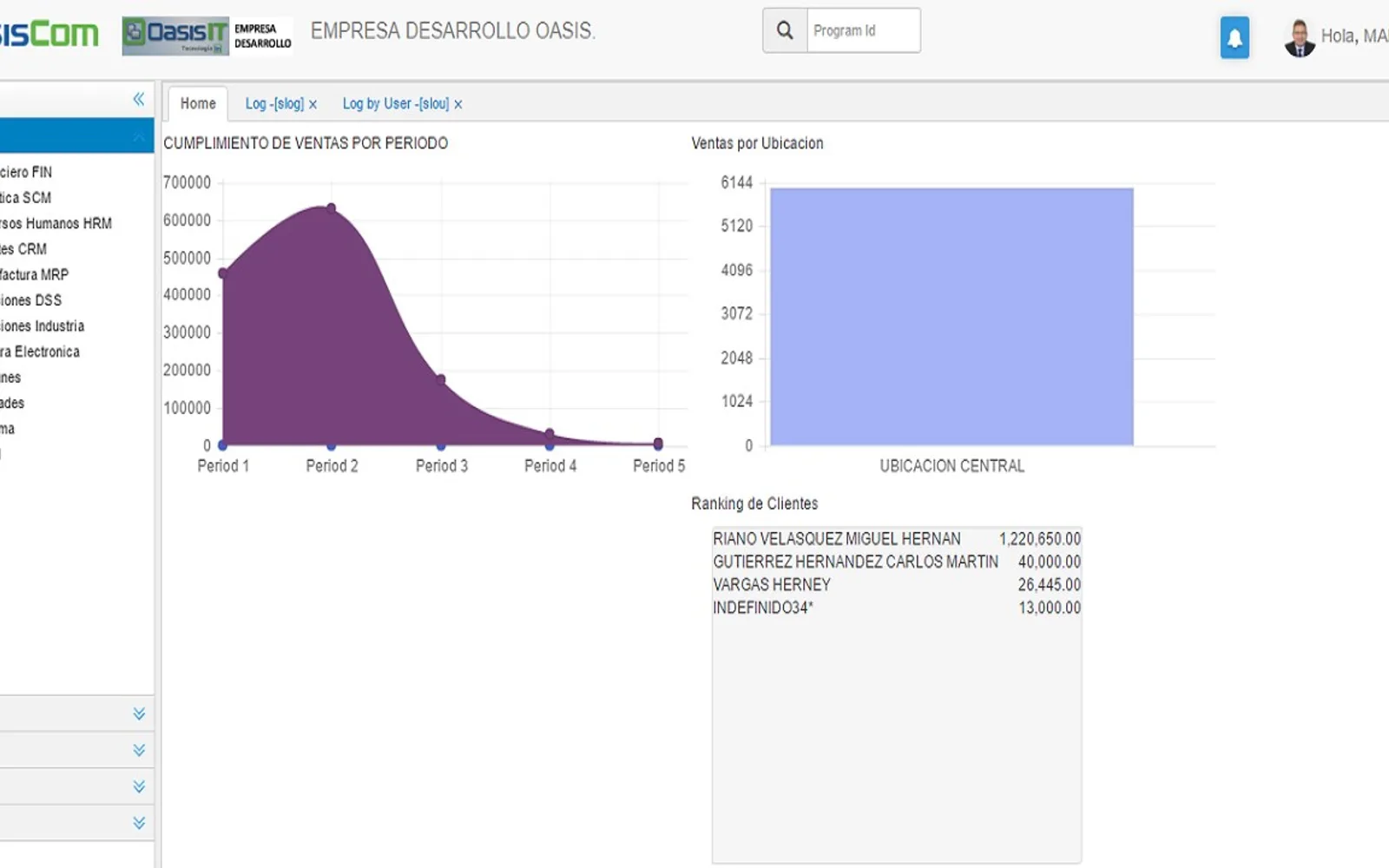Open the Manufactura MRP module
Viewport: 1389px width, 868px height.
pyautogui.click(x=34, y=274)
